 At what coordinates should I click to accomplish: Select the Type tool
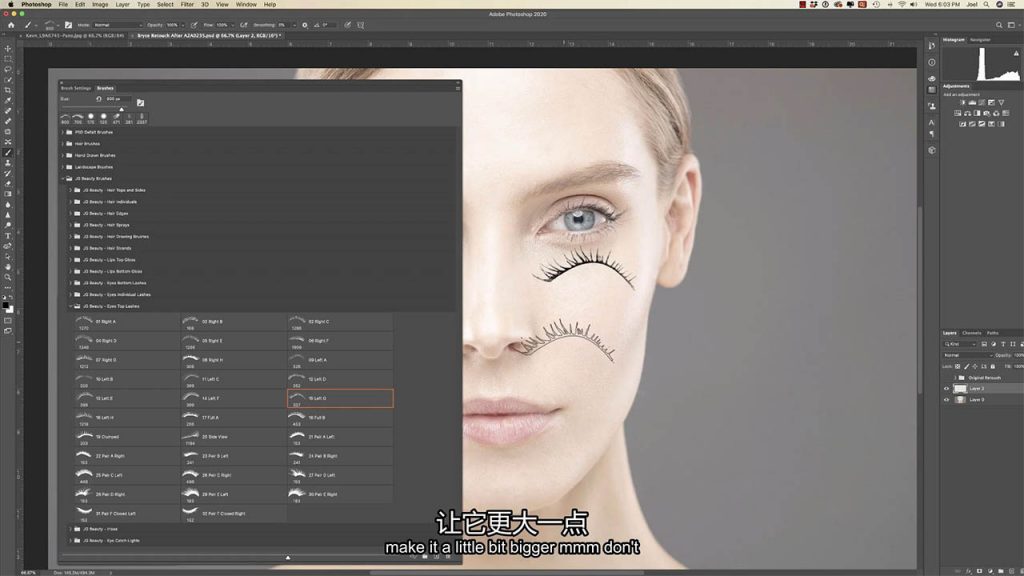coord(8,236)
